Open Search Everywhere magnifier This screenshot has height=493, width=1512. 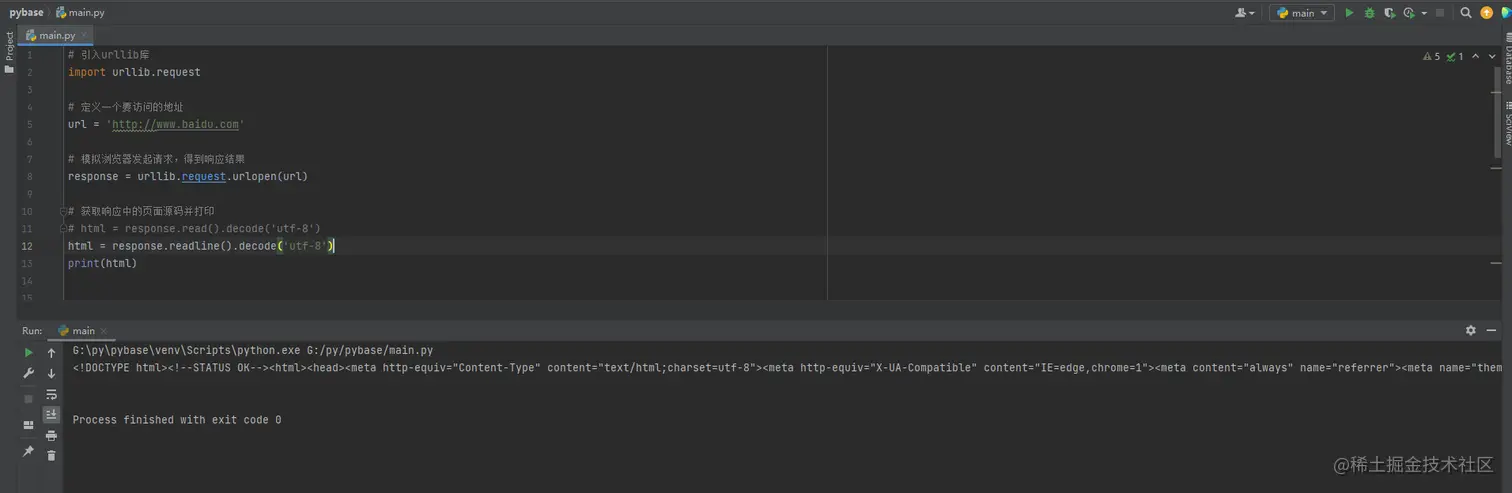pos(1466,13)
